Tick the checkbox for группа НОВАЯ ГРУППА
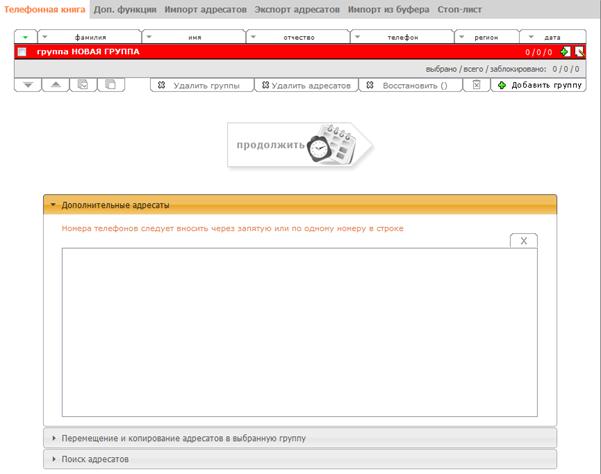 pyautogui.click(x=22, y=52)
